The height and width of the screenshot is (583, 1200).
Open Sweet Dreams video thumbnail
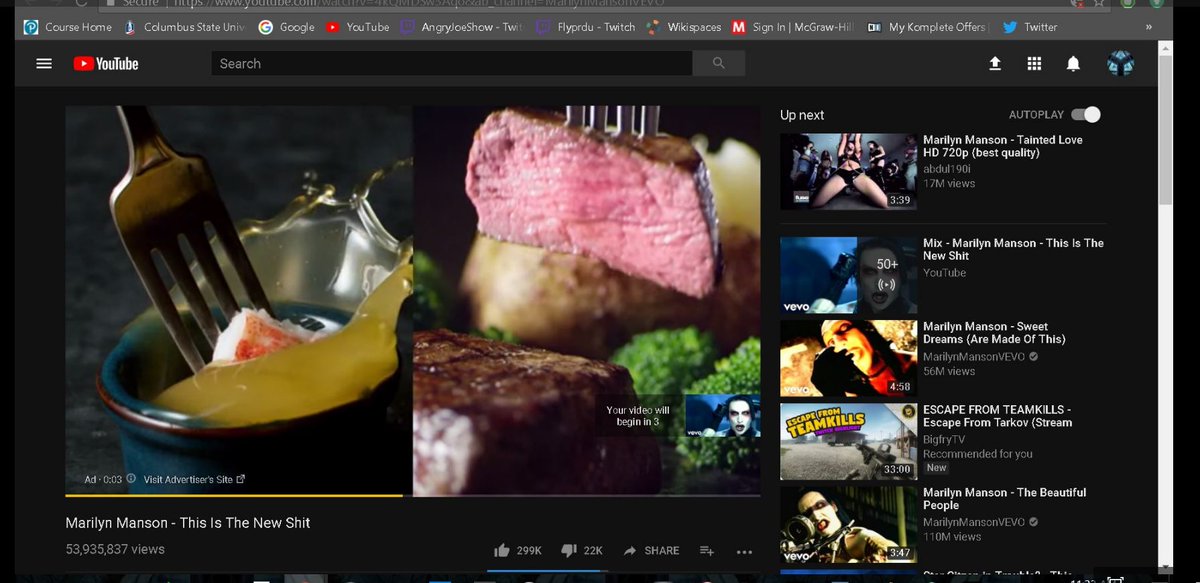(x=848, y=358)
